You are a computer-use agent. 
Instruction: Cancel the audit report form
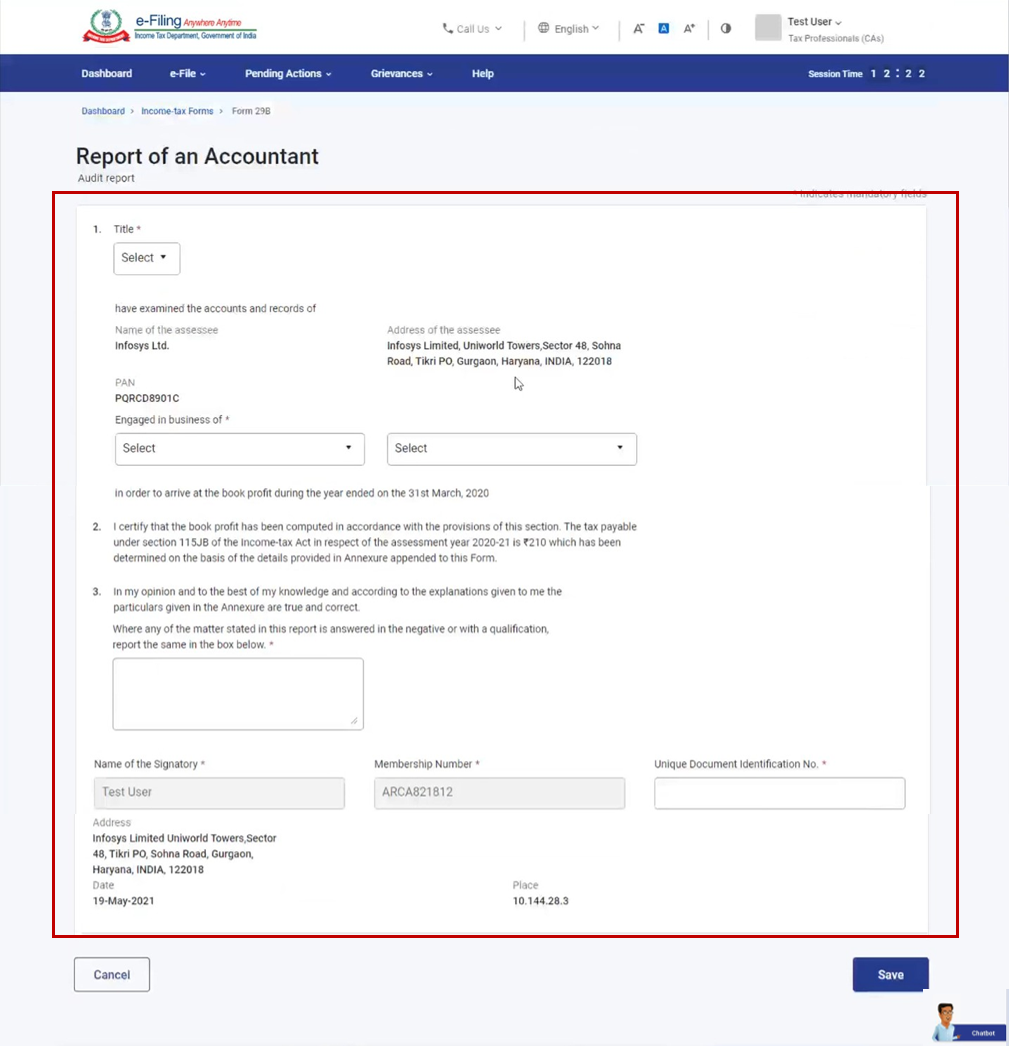(111, 974)
